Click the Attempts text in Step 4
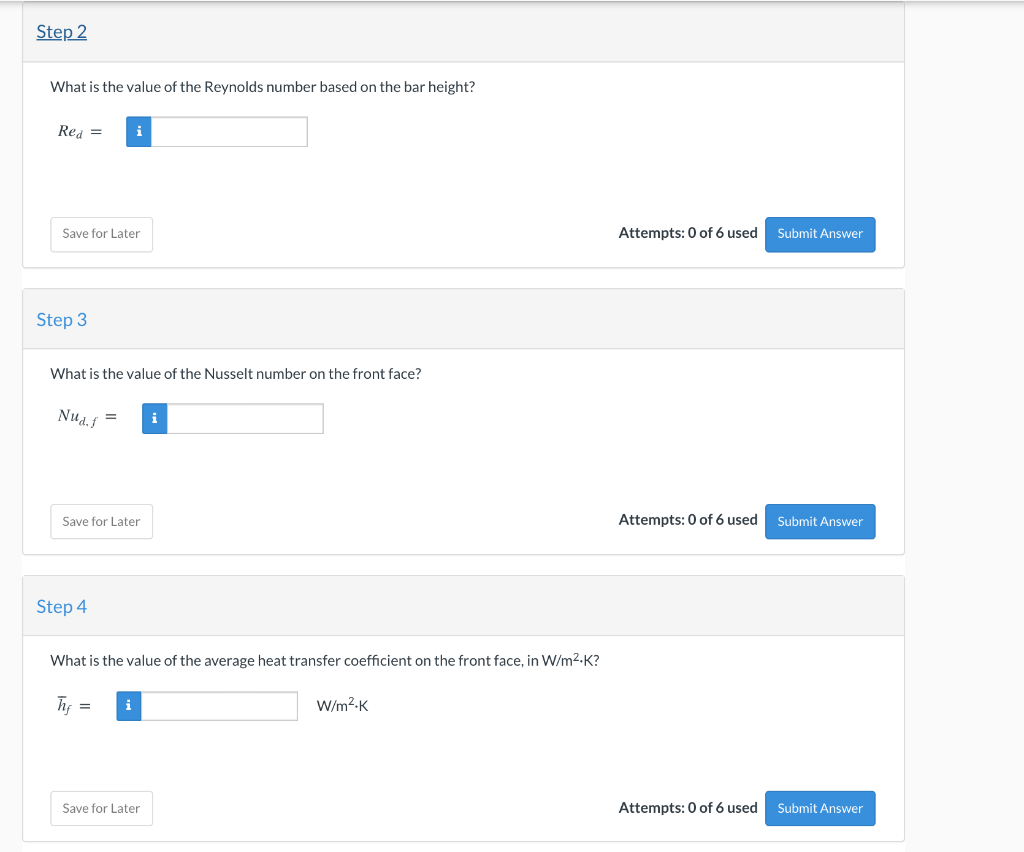This screenshot has height=852, width=1024. click(x=688, y=807)
